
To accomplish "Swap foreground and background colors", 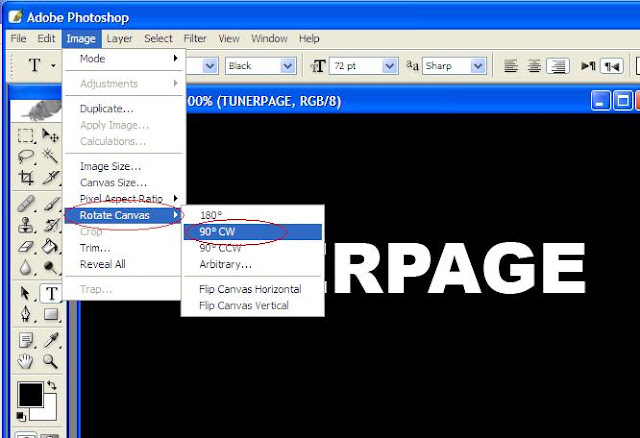I will 51,385.
